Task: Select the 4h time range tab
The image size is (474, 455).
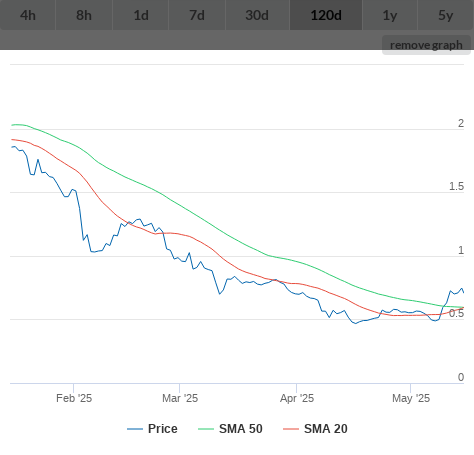Action: coord(28,15)
